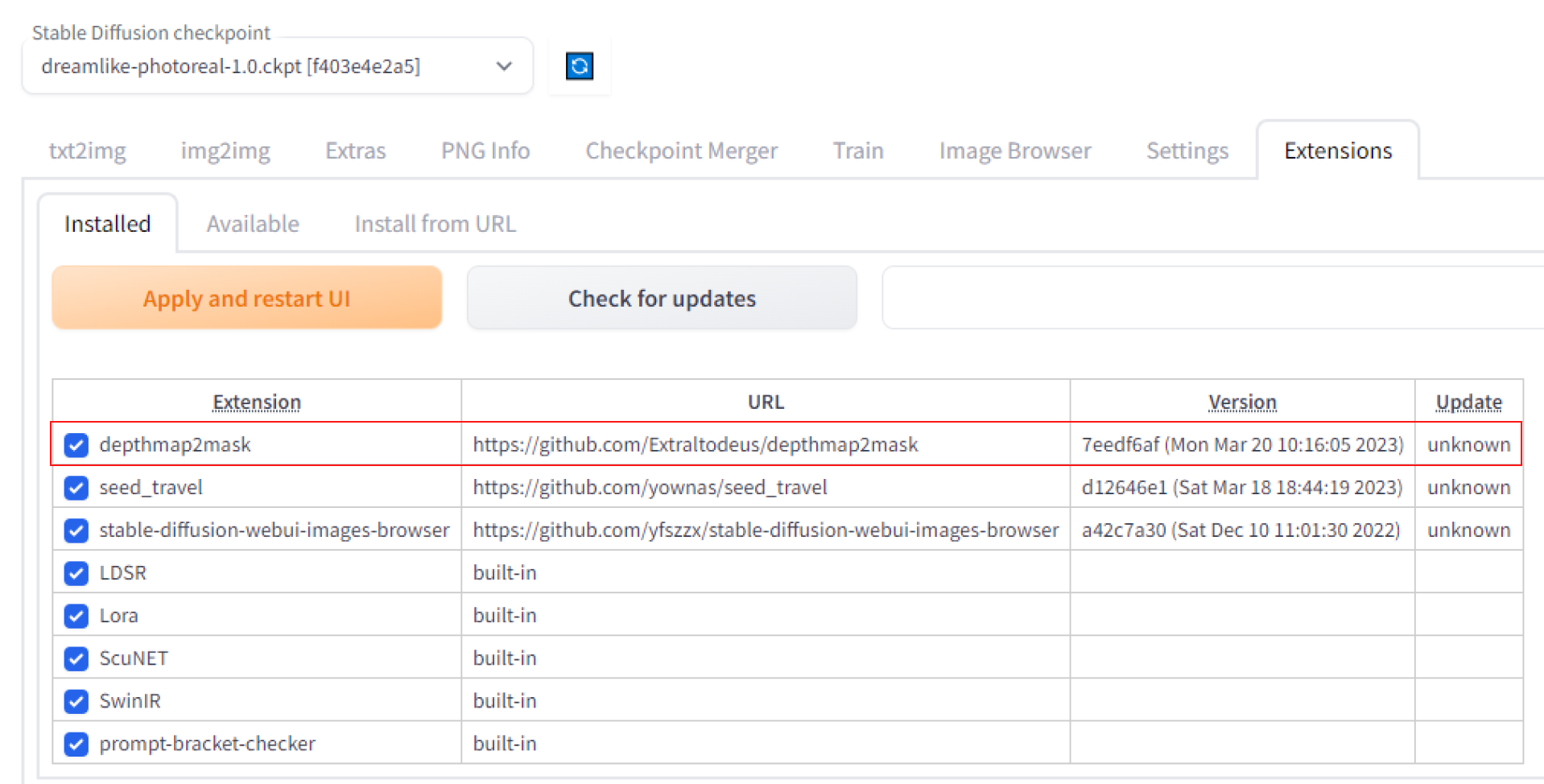Toggle the SwinIR extension checkbox

click(x=76, y=701)
